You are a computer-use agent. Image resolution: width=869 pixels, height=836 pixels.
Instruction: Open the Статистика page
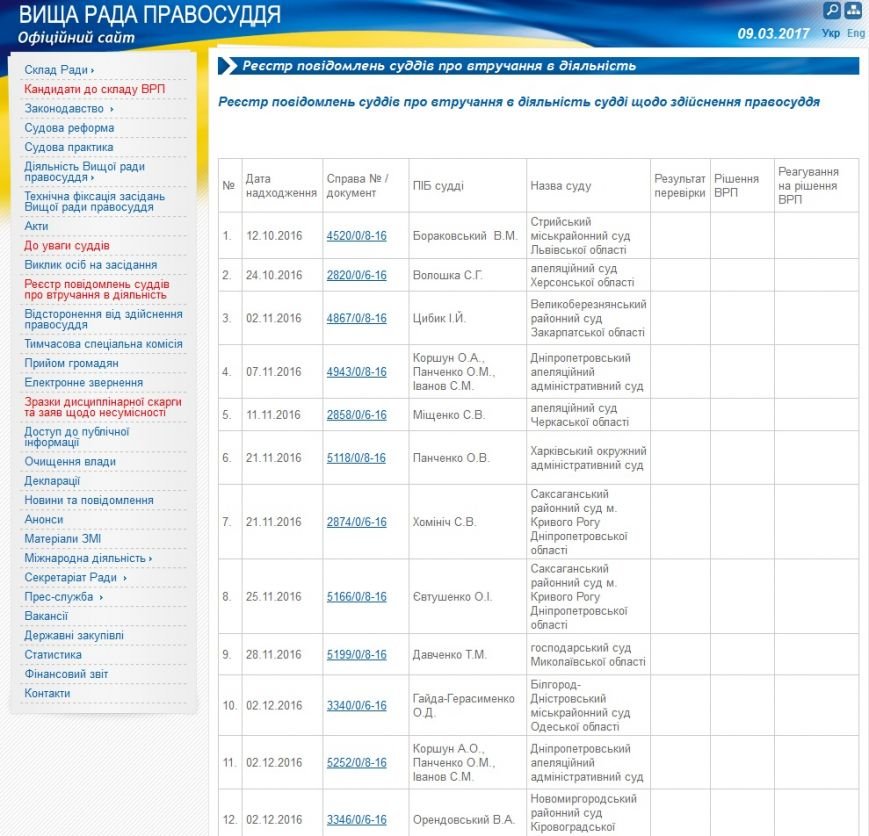click(53, 655)
